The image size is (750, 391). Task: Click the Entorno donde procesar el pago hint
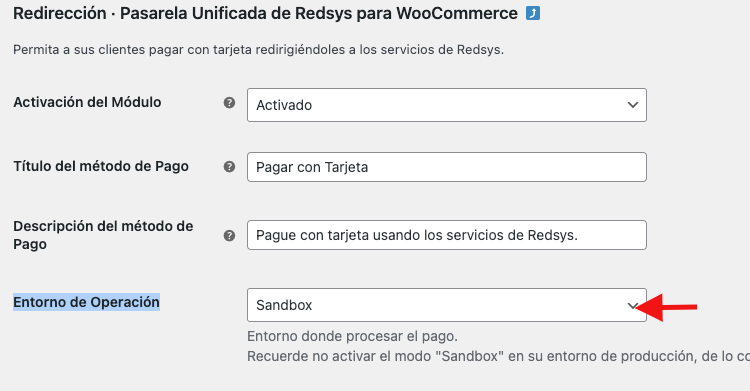pyautogui.click(x=353, y=336)
